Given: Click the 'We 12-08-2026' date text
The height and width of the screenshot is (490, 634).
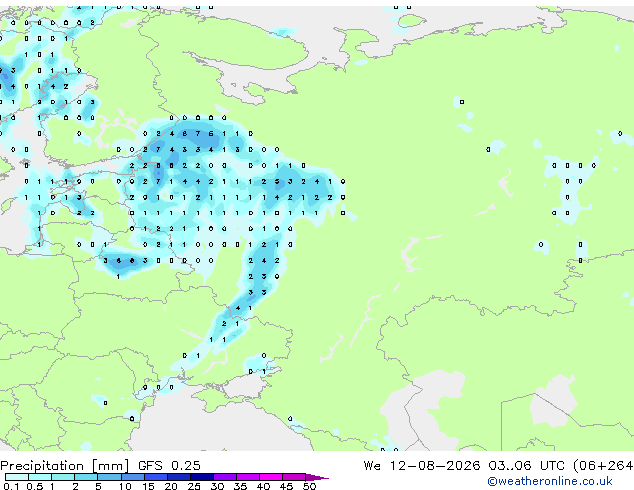Looking at the screenshot, I should (422, 466).
